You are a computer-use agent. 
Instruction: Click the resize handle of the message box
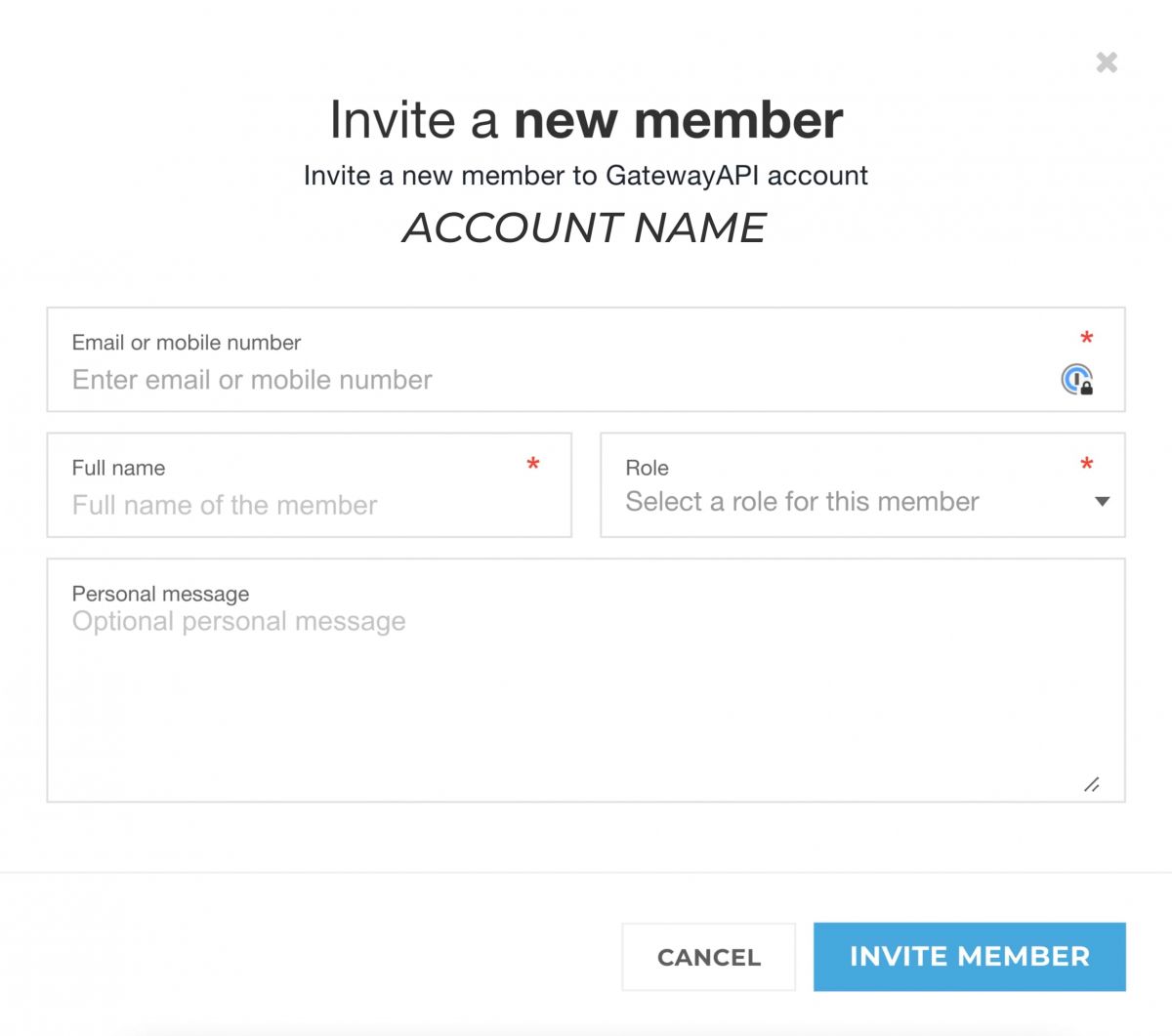pyautogui.click(x=1094, y=784)
